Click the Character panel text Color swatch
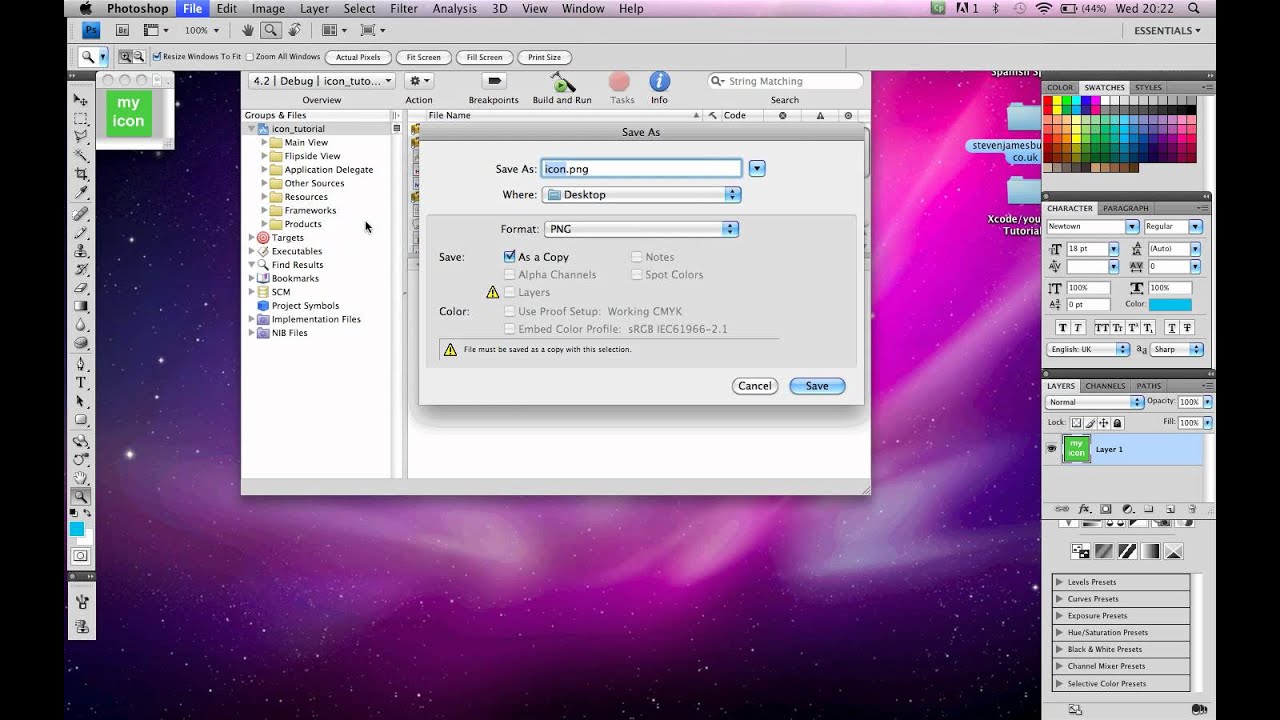The image size is (1280, 720). 1170,305
